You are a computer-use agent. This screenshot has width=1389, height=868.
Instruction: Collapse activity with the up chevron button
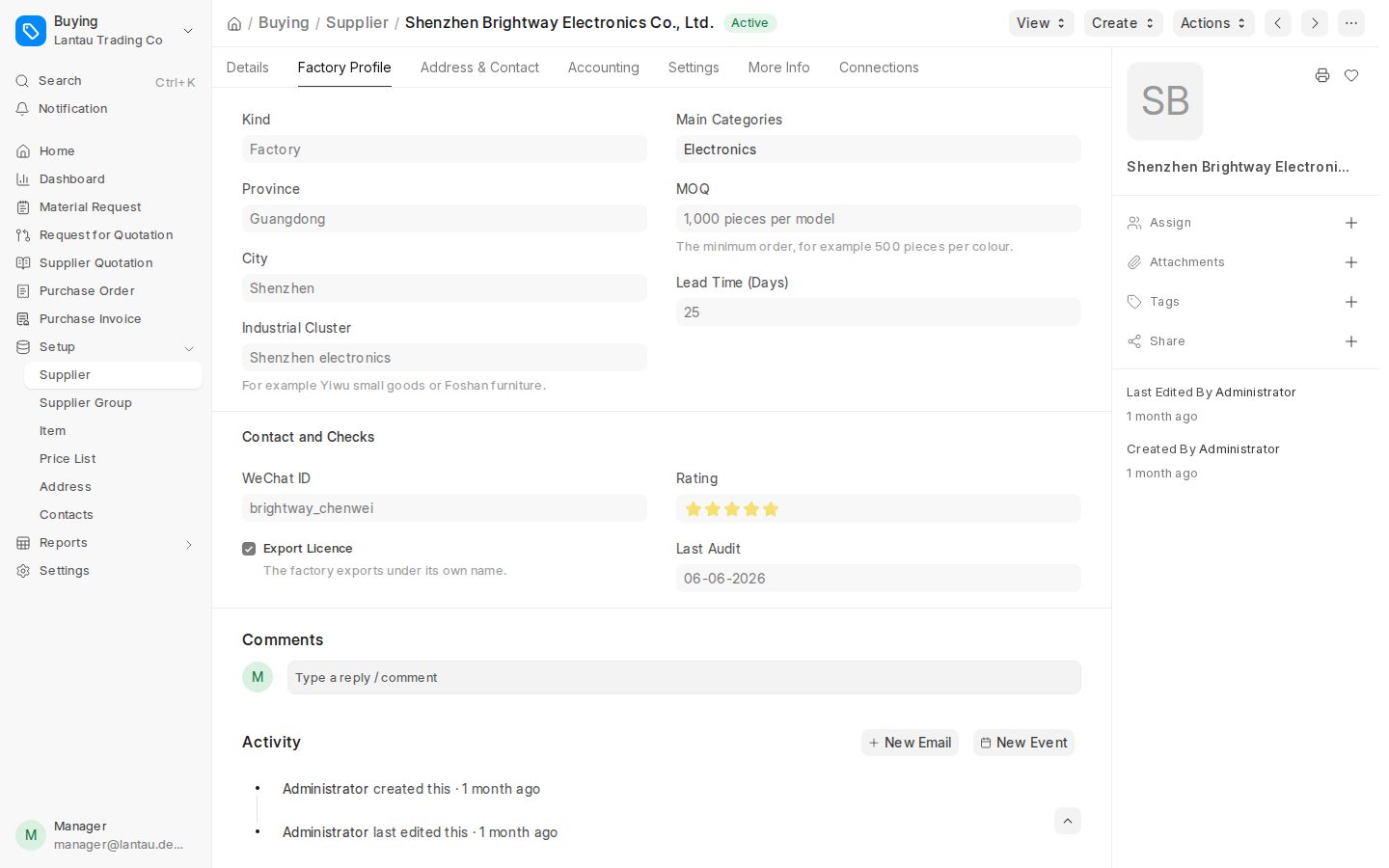pos(1068,821)
